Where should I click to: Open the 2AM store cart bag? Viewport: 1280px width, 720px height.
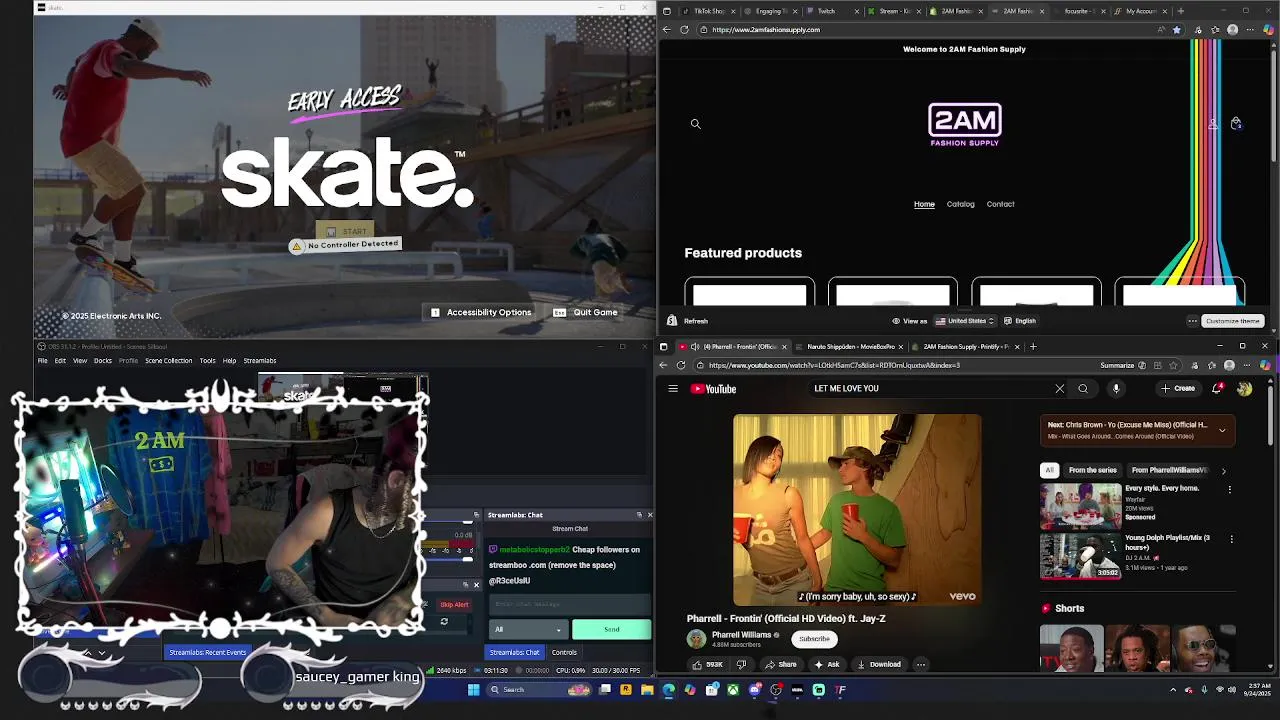pos(1236,124)
